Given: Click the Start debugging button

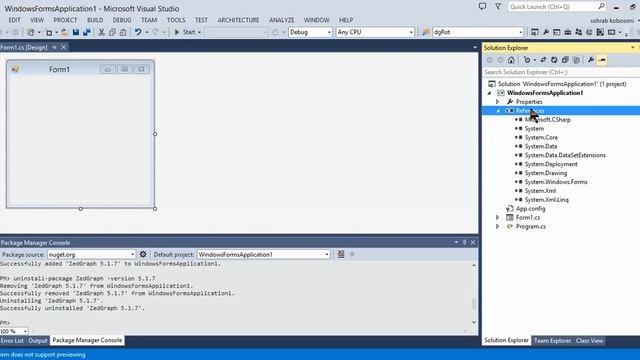Looking at the screenshot, I should 184,32.
